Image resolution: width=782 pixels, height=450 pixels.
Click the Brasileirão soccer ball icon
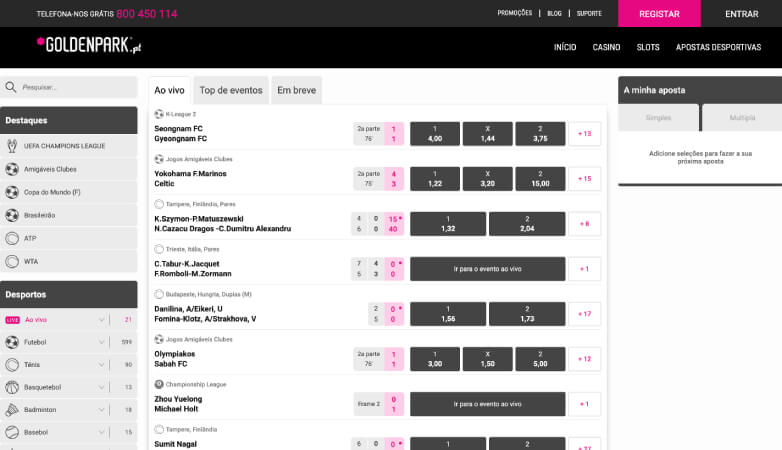click(12, 215)
